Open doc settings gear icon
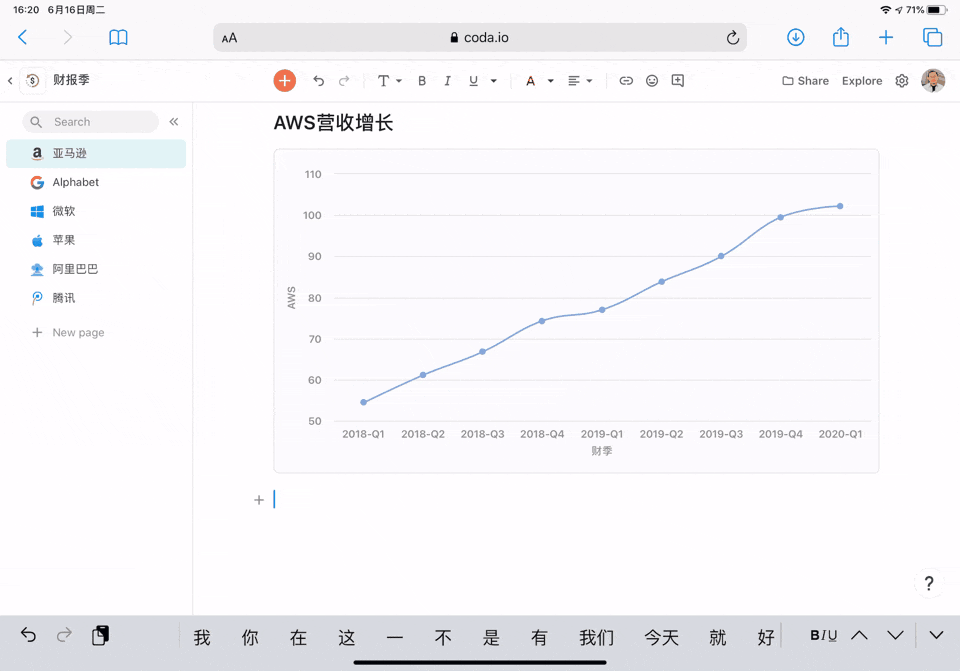 coord(901,81)
